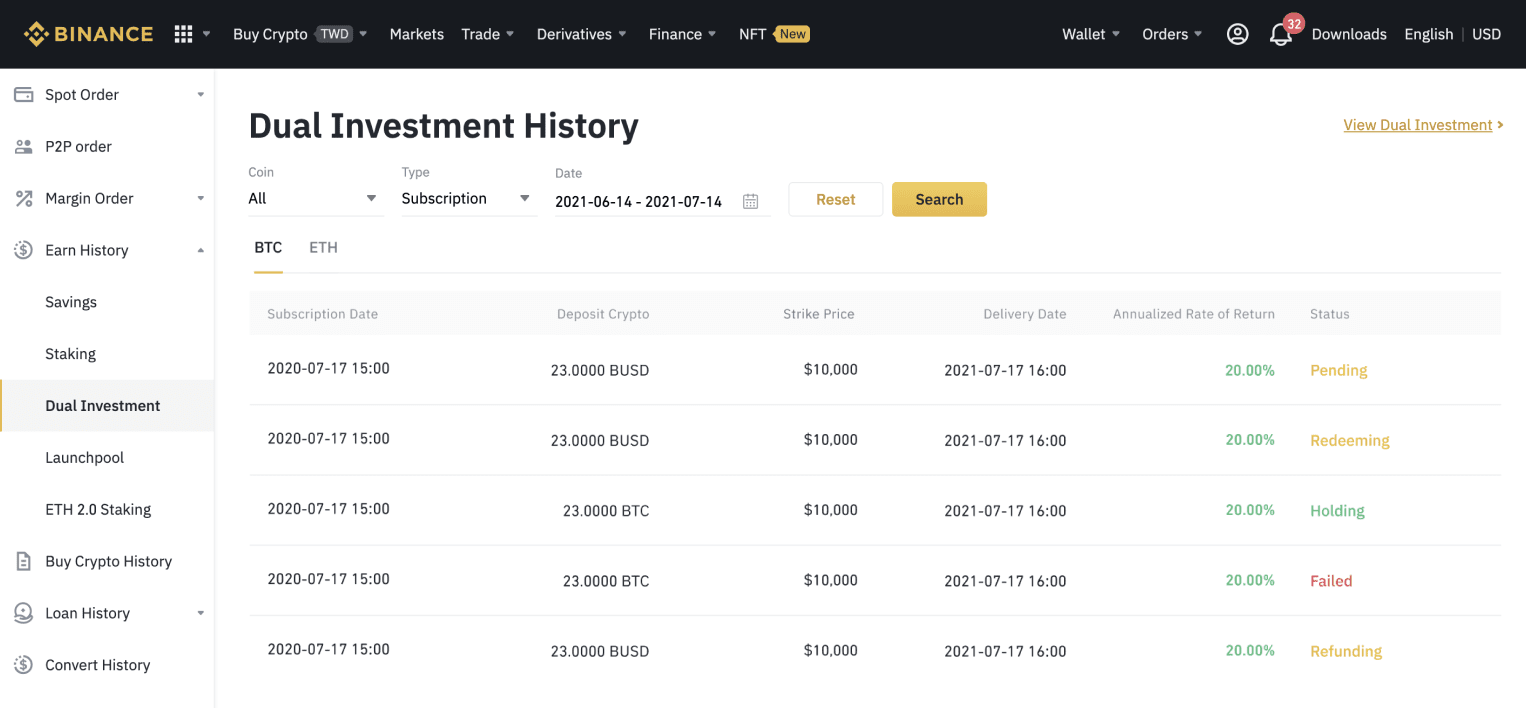Expand the Spot Order sidebar arrow
1526x708 pixels.
pyautogui.click(x=200, y=95)
